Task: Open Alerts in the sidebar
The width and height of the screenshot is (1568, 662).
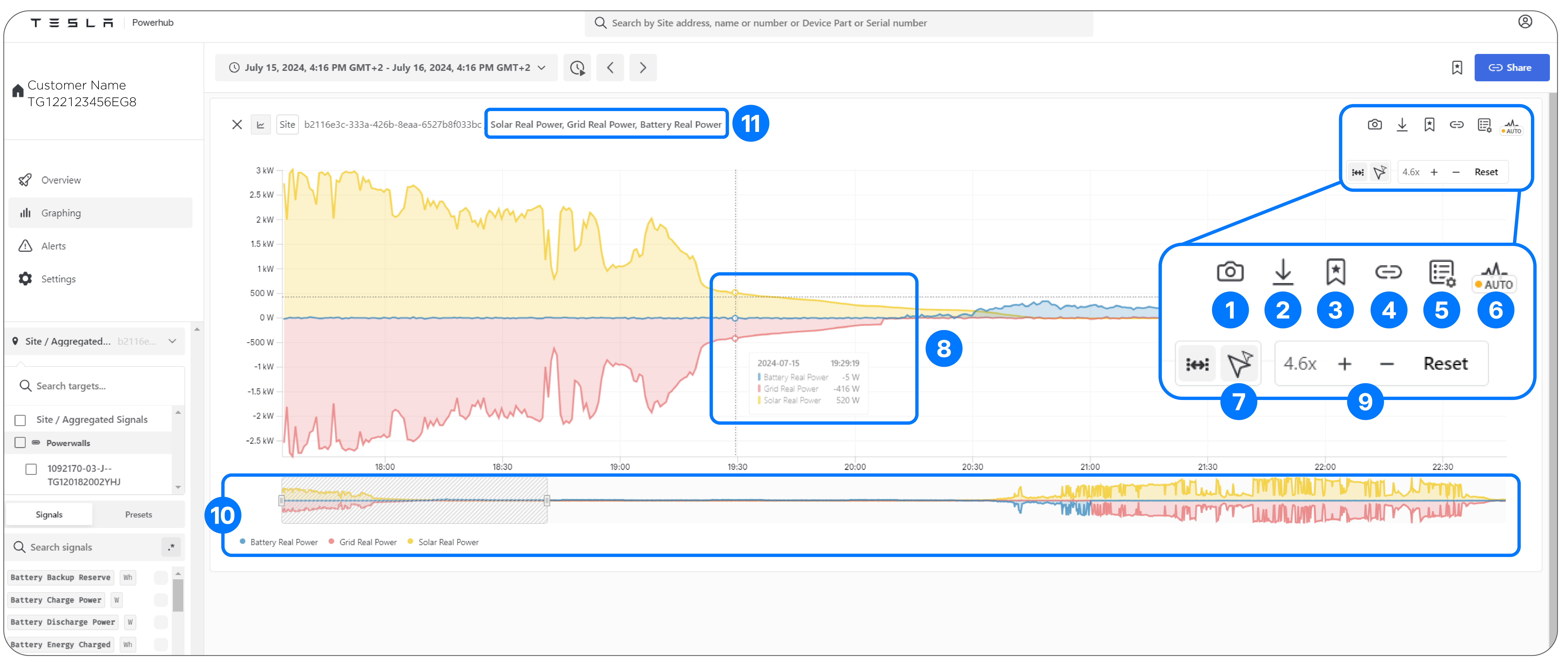Action: [x=54, y=246]
